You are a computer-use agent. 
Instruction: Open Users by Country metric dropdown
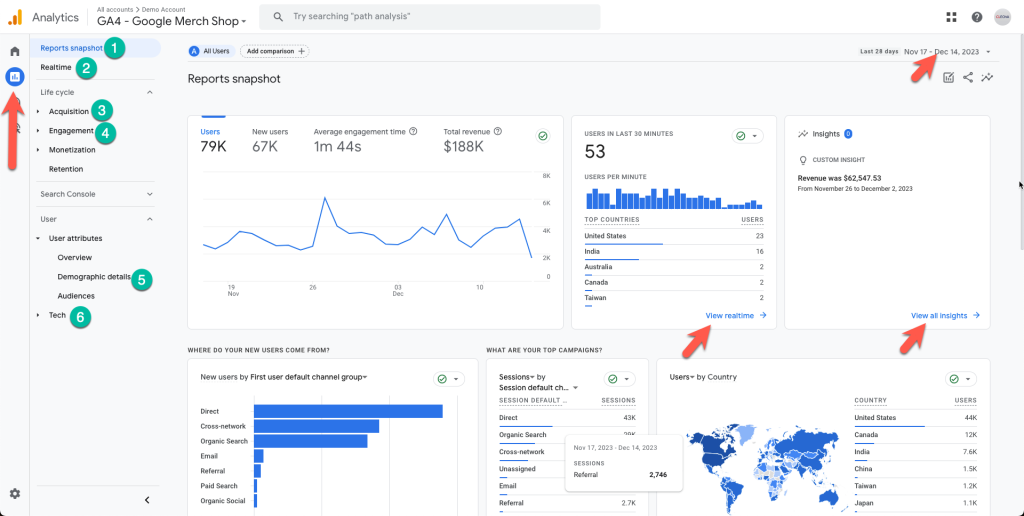tap(682, 377)
